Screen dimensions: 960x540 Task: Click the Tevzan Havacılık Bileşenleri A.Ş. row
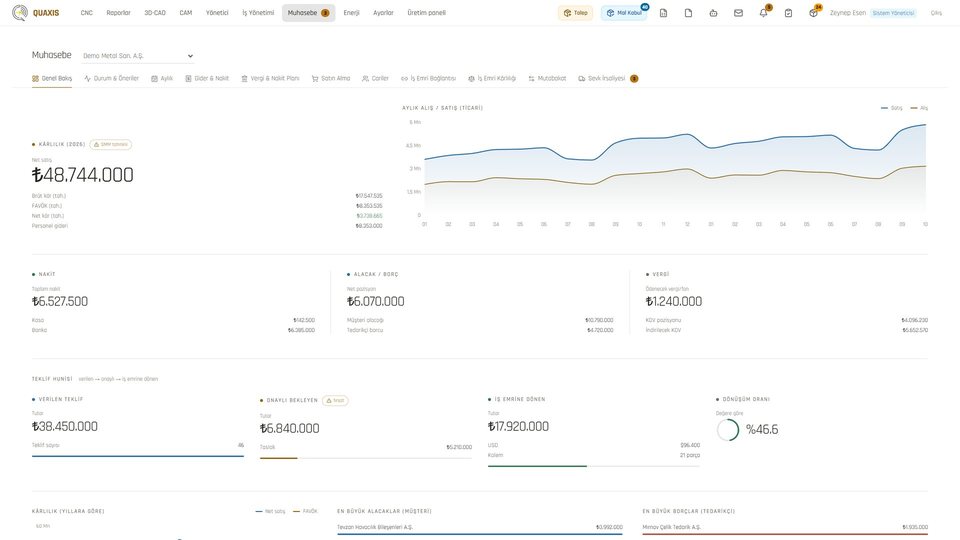click(x=479, y=528)
